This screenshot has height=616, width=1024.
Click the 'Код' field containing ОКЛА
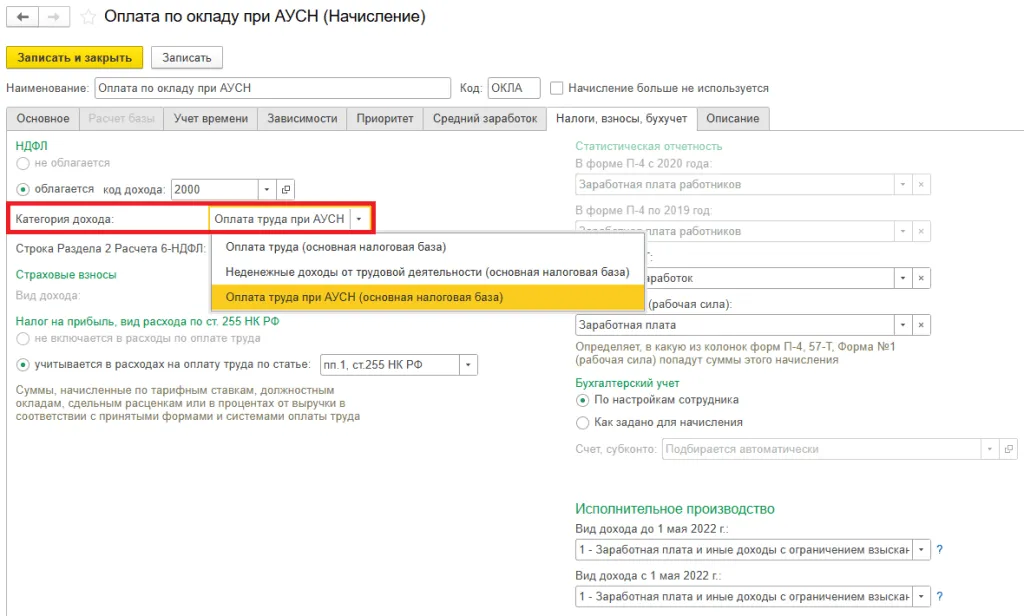tap(514, 88)
